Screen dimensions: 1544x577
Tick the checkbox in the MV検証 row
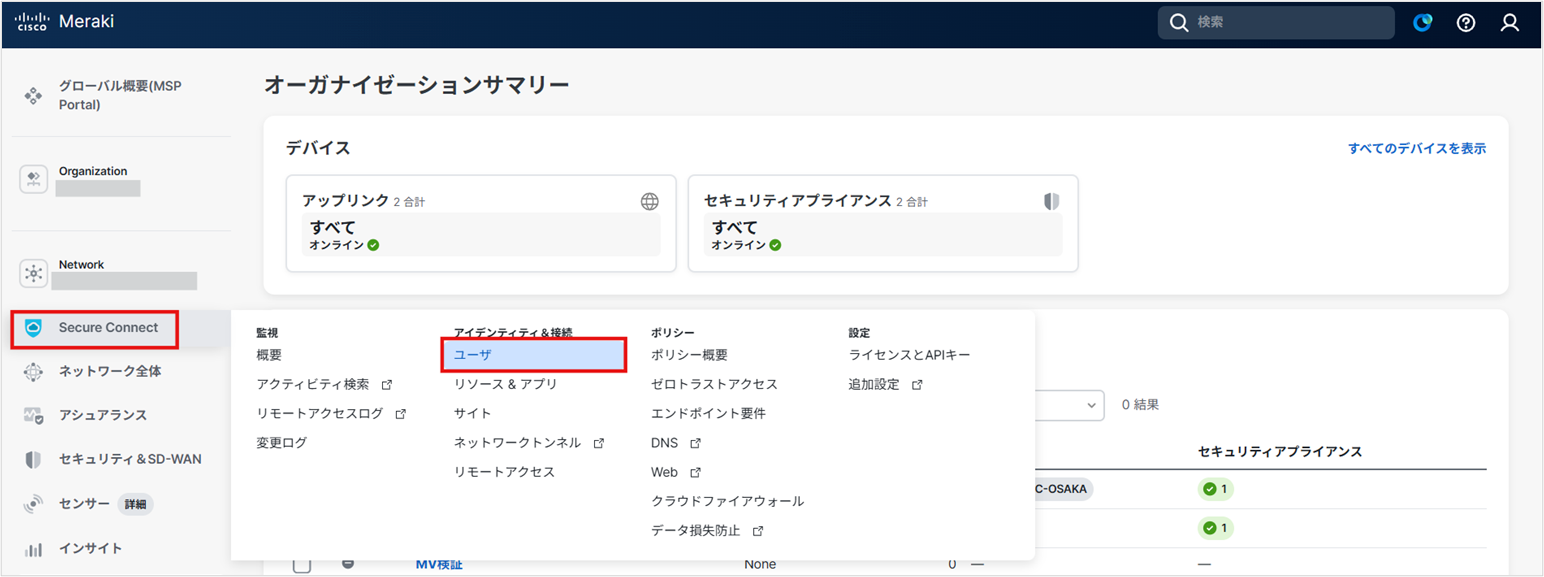[302, 565]
